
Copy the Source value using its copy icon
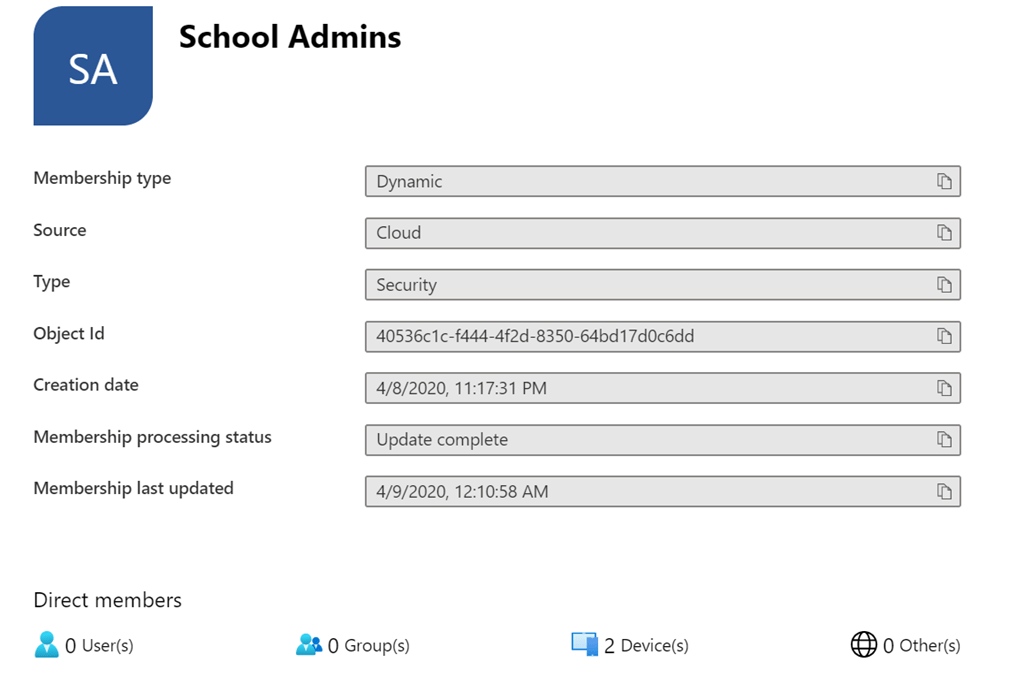[x=944, y=233]
